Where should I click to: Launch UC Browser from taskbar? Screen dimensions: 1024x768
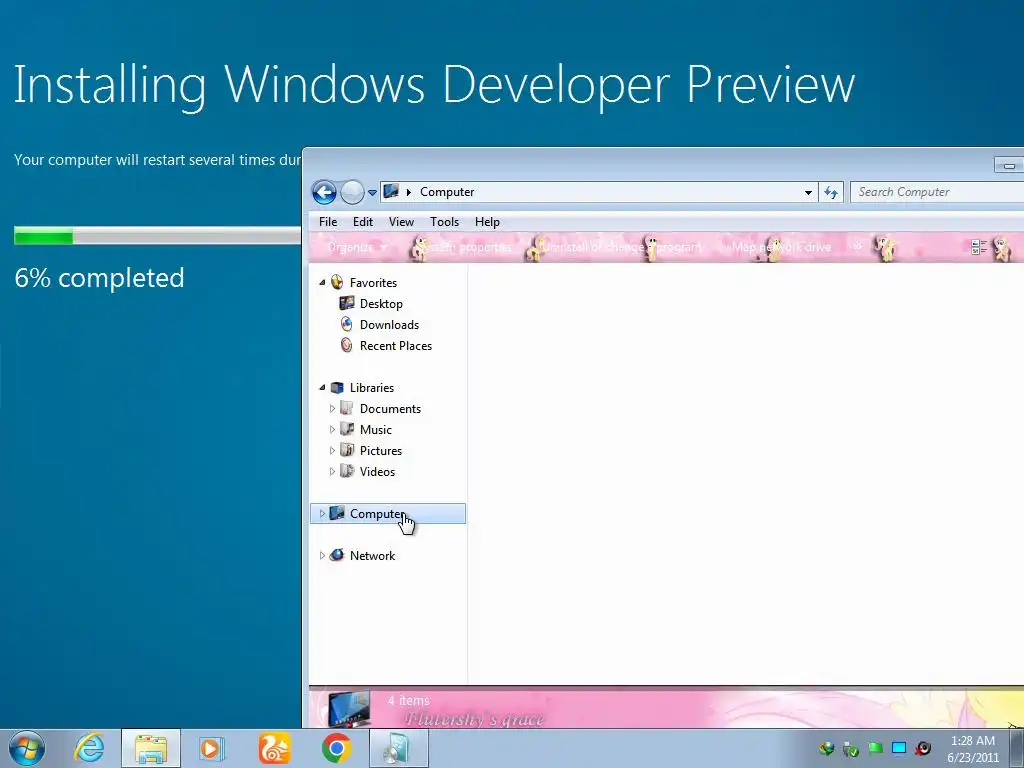(x=274, y=748)
